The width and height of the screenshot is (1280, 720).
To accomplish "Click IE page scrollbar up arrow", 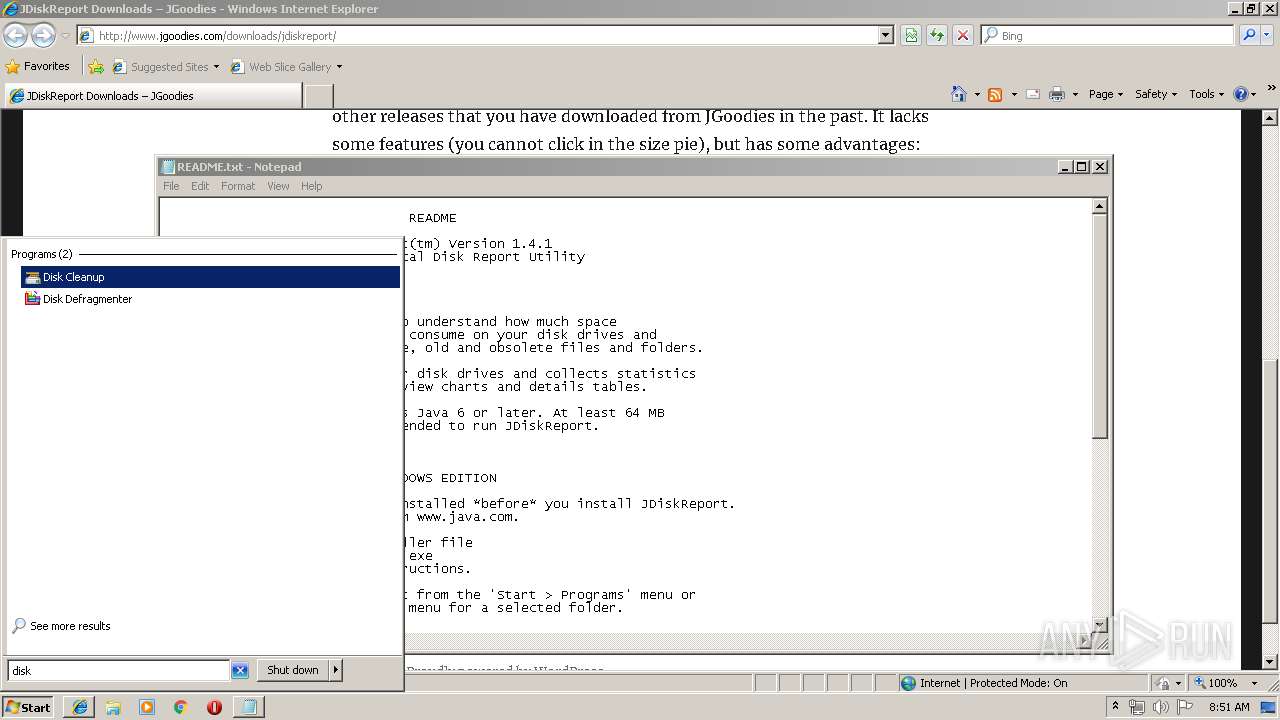I will pyautogui.click(x=1270, y=118).
